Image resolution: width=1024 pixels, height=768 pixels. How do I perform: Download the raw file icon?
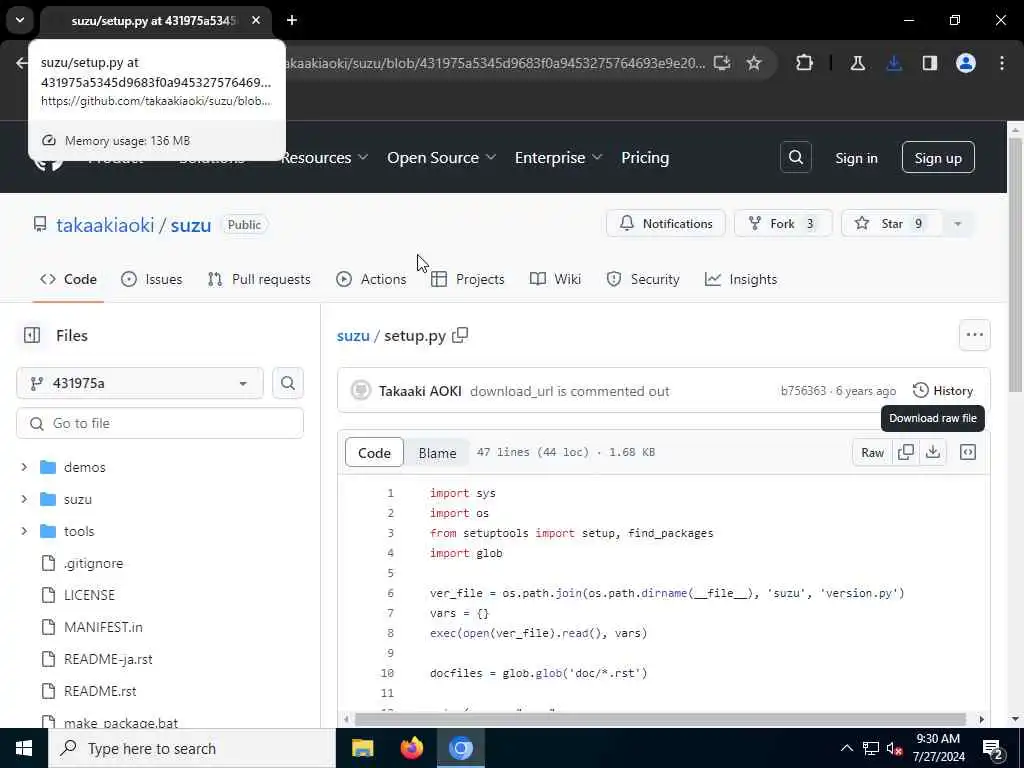933,452
